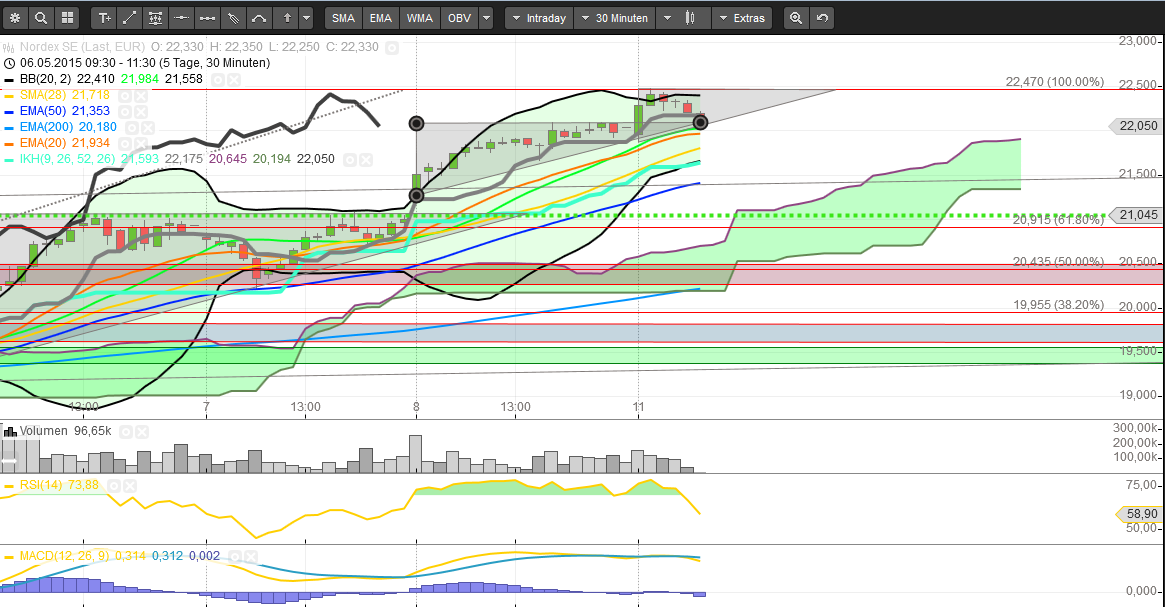The image size is (1165, 612).
Task: Open IKH(9, 26, 52, 26) settings icon
Action: point(351,160)
